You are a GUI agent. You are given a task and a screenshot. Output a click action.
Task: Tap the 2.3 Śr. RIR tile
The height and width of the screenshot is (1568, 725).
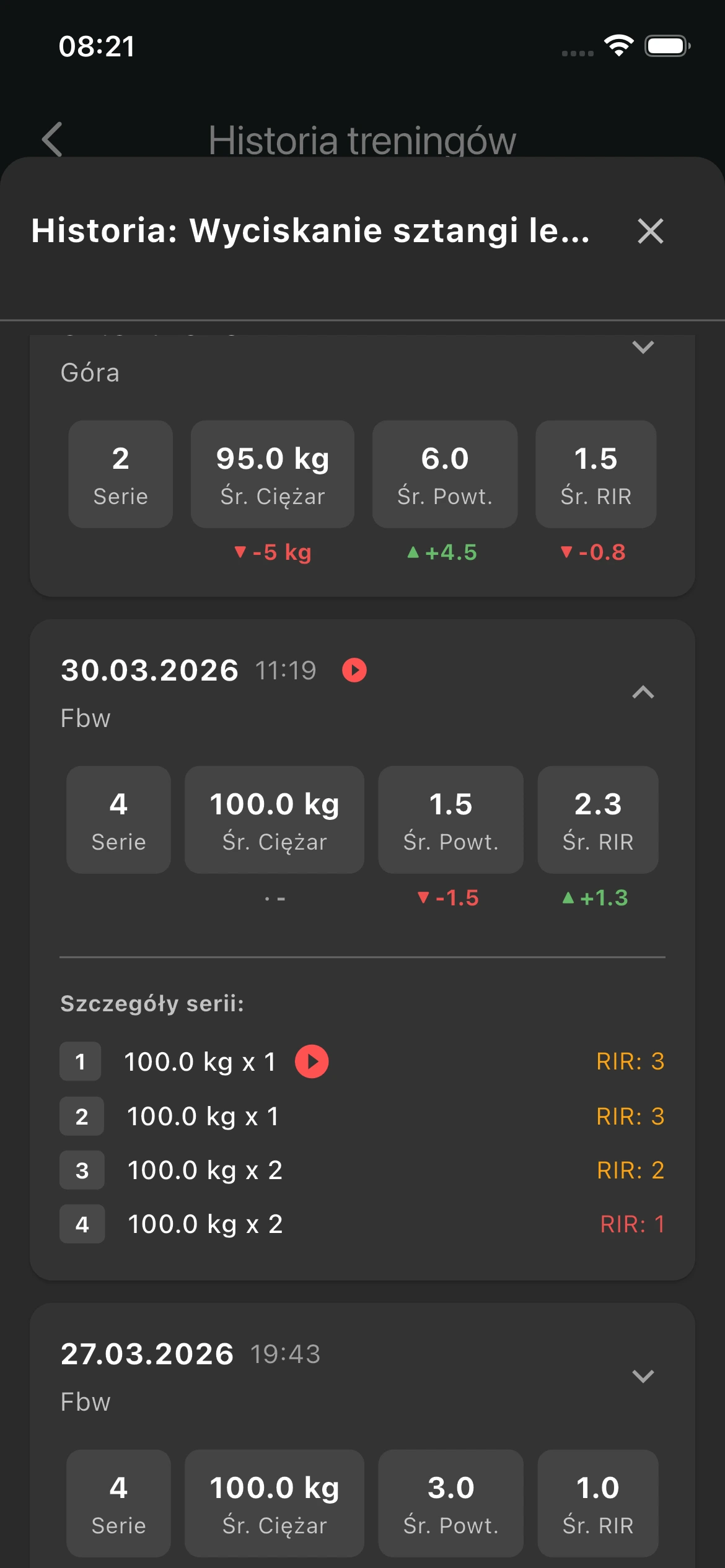[598, 820]
